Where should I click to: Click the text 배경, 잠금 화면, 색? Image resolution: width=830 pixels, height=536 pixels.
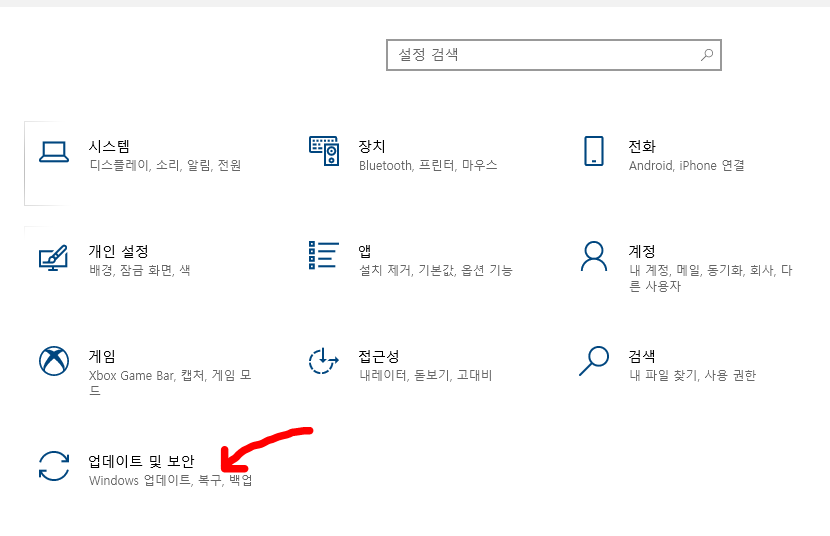[140, 270]
